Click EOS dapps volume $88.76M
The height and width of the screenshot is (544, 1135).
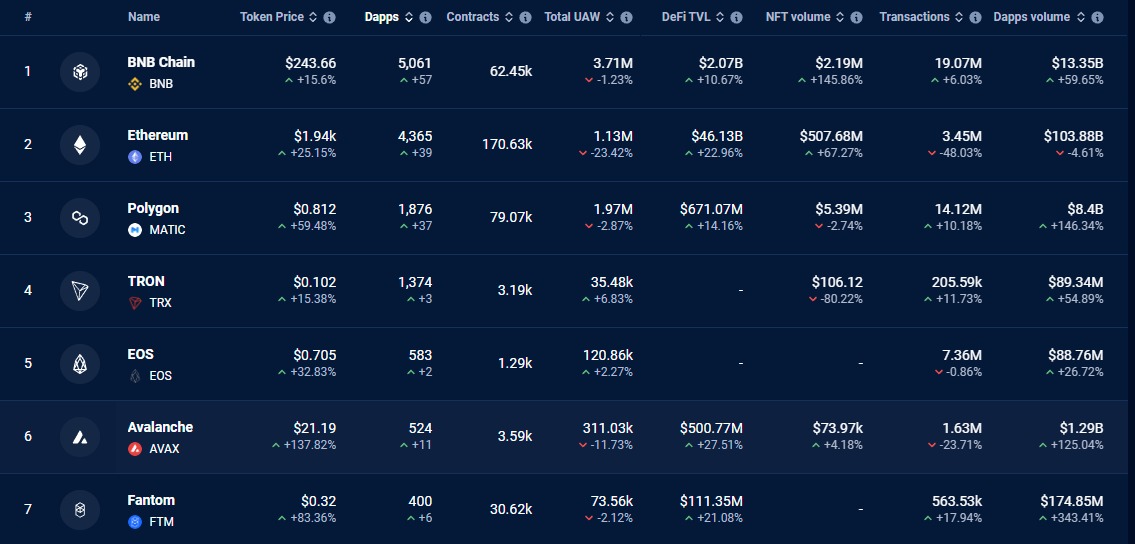pyautogui.click(x=1076, y=355)
